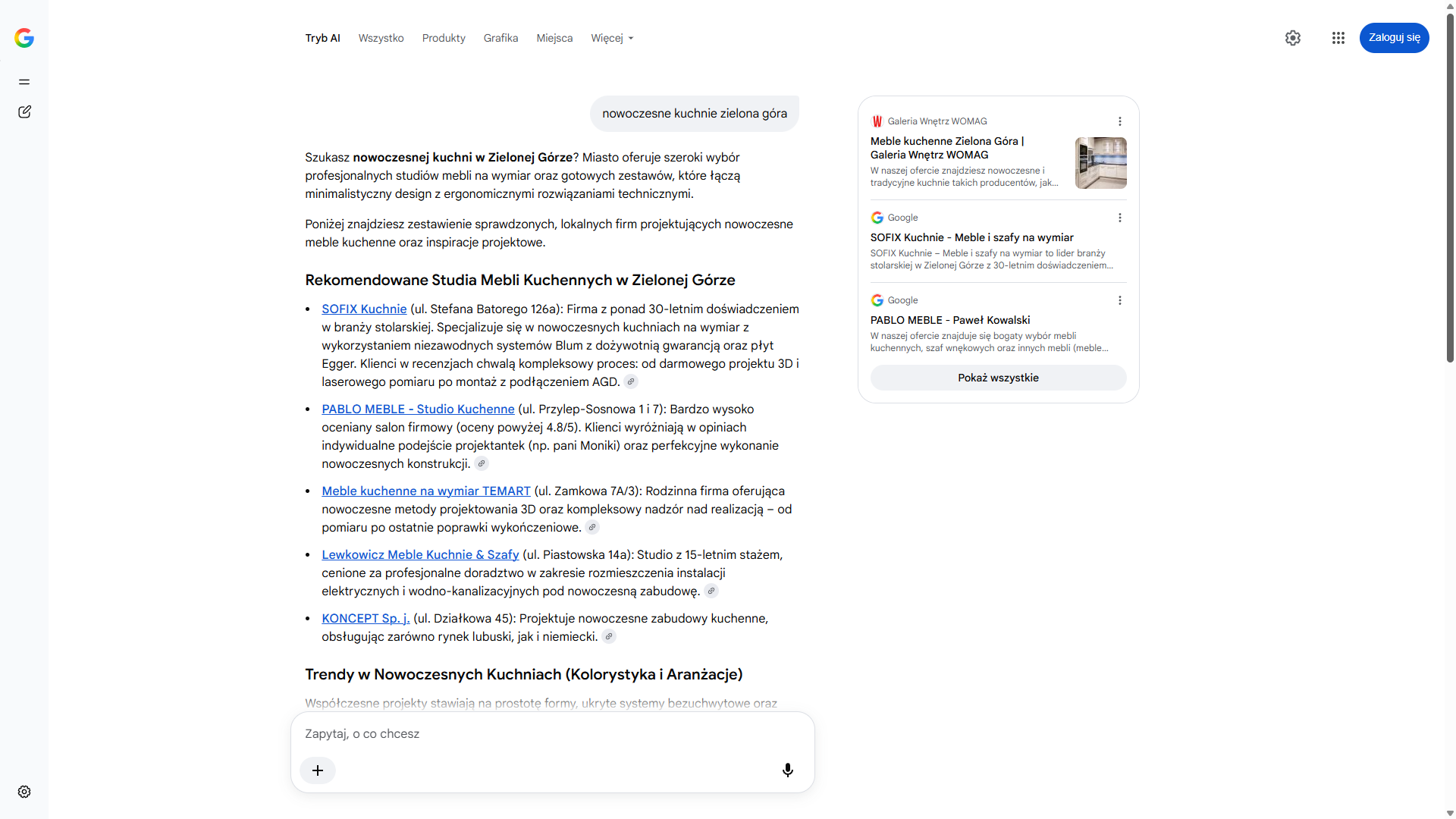Open options menu for SOFIX Kuchnie card
The height and width of the screenshot is (819, 1456).
click(1120, 218)
